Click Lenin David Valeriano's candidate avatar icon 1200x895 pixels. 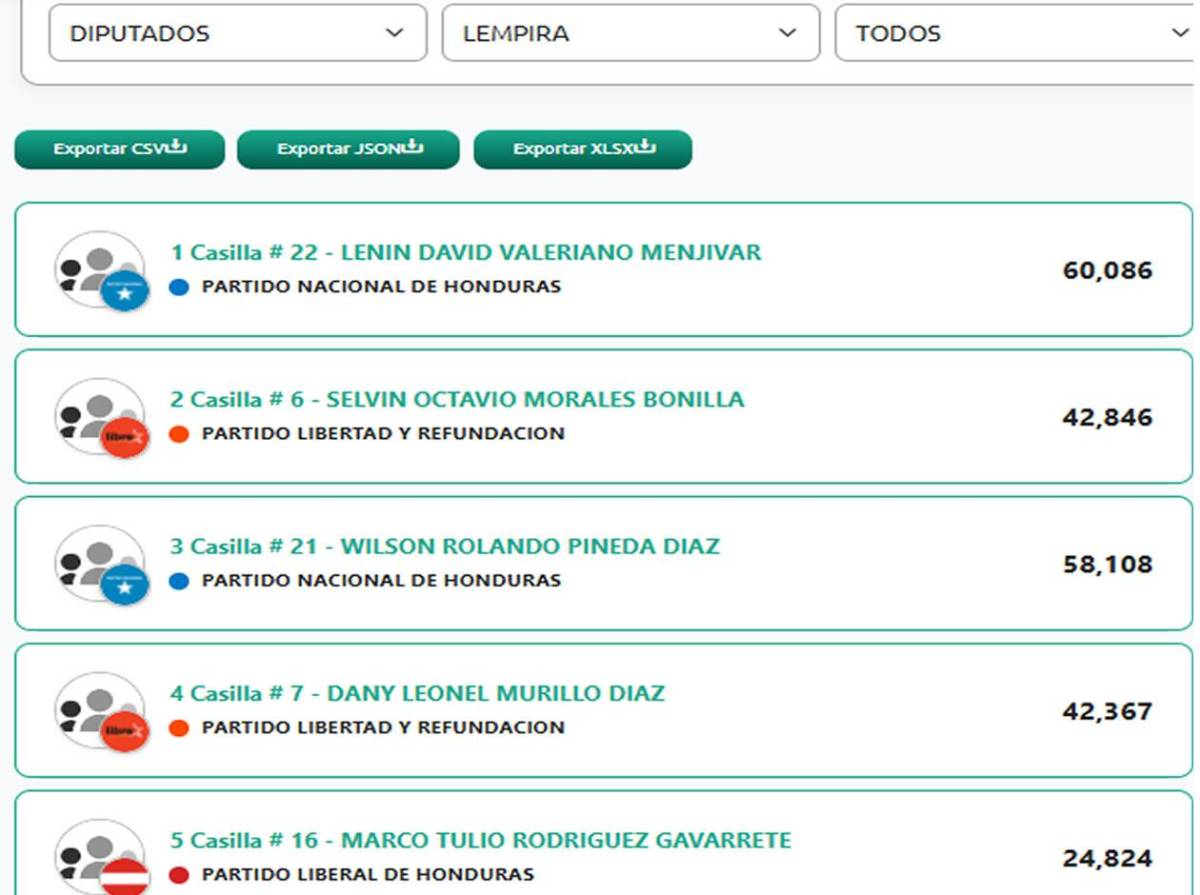(98, 270)
